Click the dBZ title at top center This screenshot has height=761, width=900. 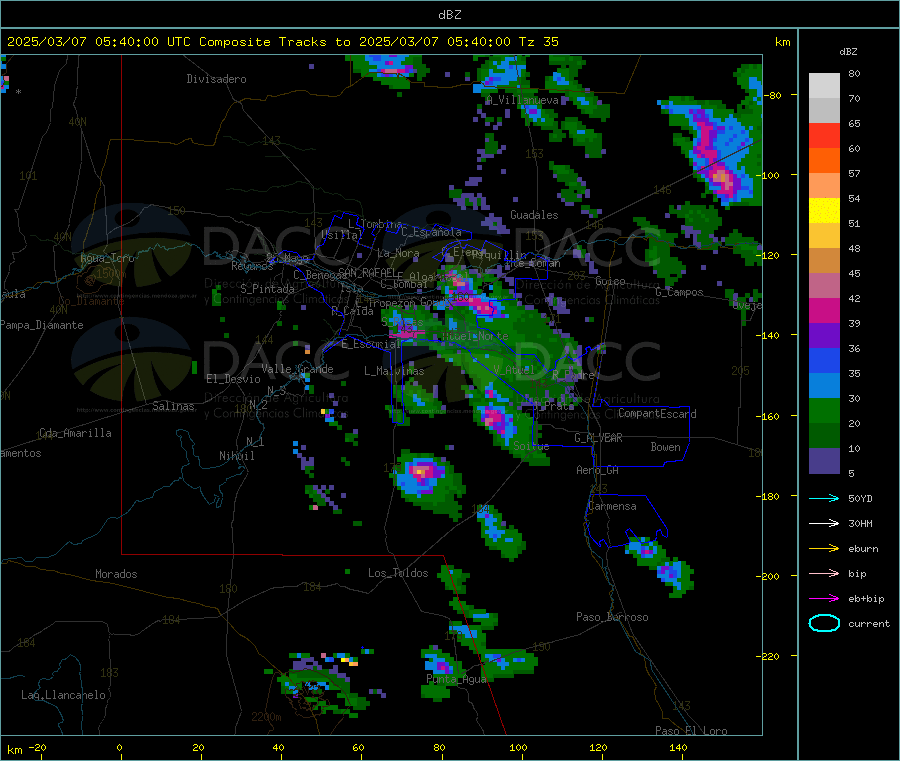tap(449, 15)
